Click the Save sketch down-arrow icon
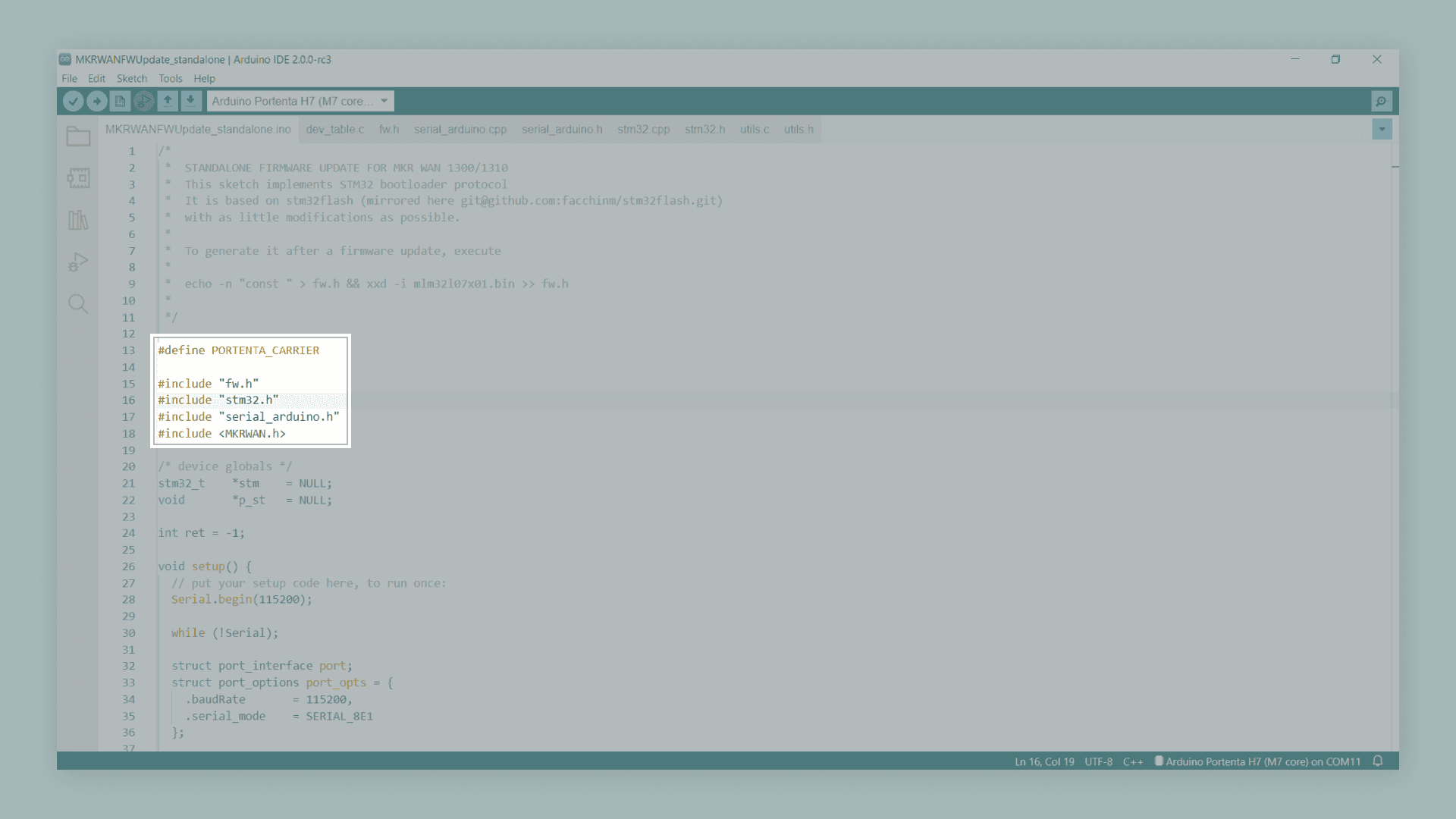Image resolution: width=1456 pixels, height=819 pixels. click(191, 101)
